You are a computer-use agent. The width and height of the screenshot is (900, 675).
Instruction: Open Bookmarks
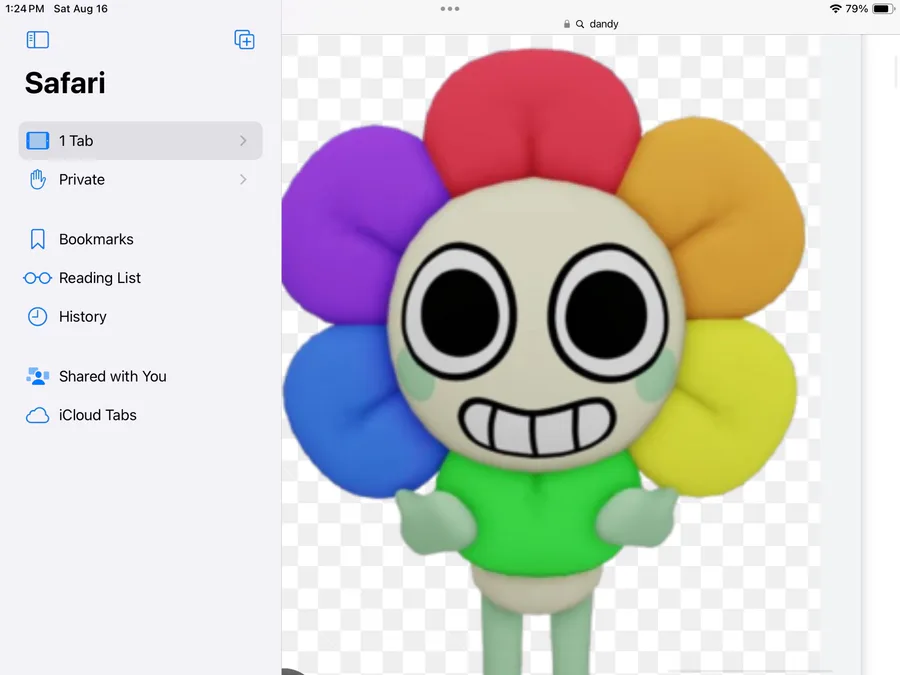[x=141, y=239]
